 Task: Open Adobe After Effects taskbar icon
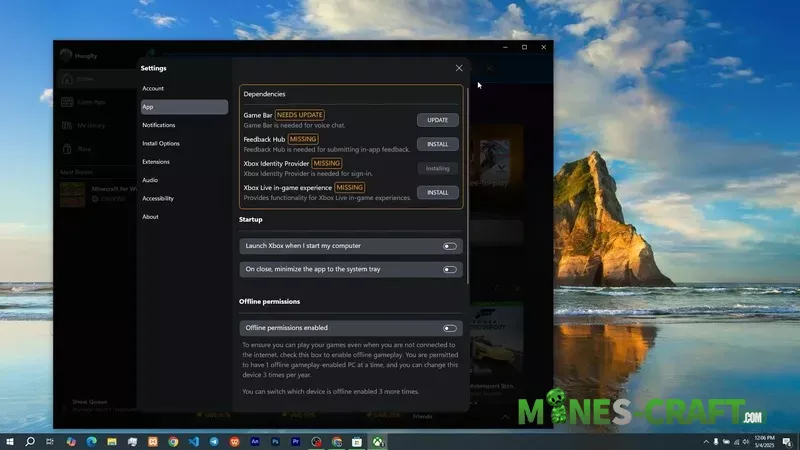pos(255,441)
